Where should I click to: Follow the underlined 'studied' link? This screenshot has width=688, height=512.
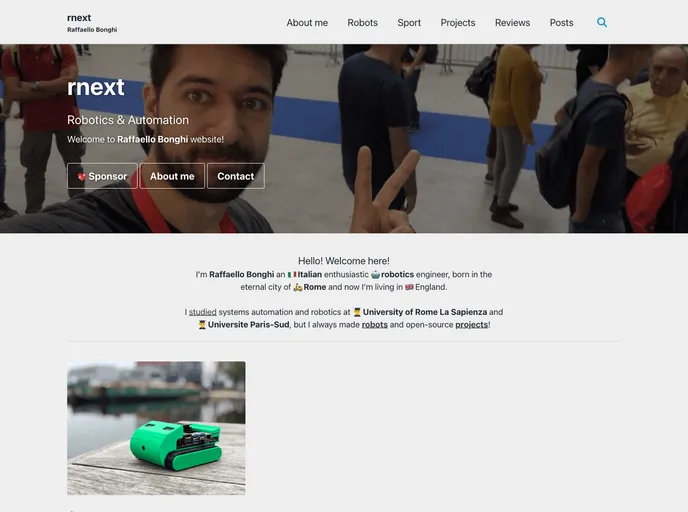pyautogui.click(x=203, y=312)
